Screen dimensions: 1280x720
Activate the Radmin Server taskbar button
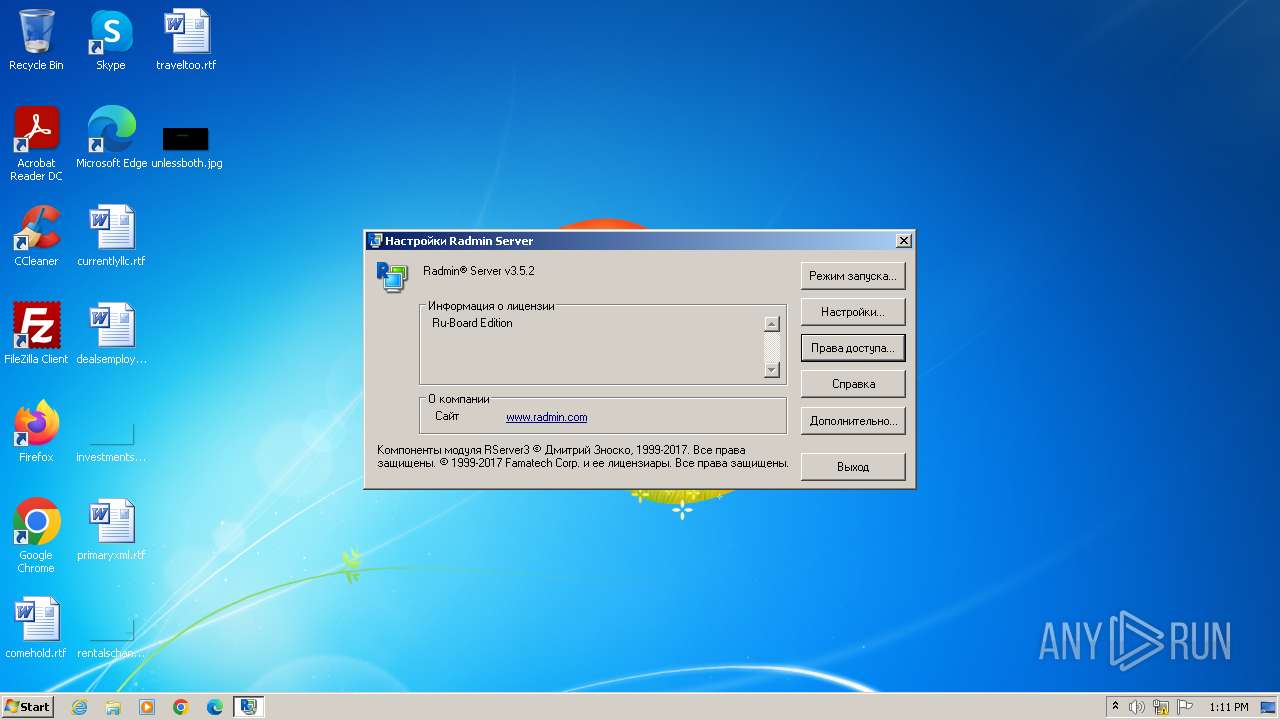coord(249,707)
